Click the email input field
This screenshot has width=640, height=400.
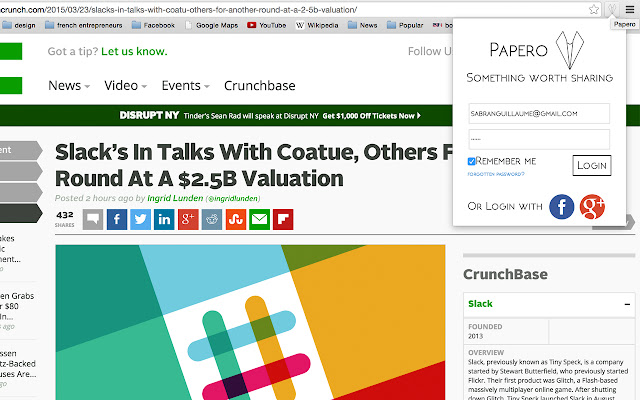pyautogui.click(x=539, y=113)
